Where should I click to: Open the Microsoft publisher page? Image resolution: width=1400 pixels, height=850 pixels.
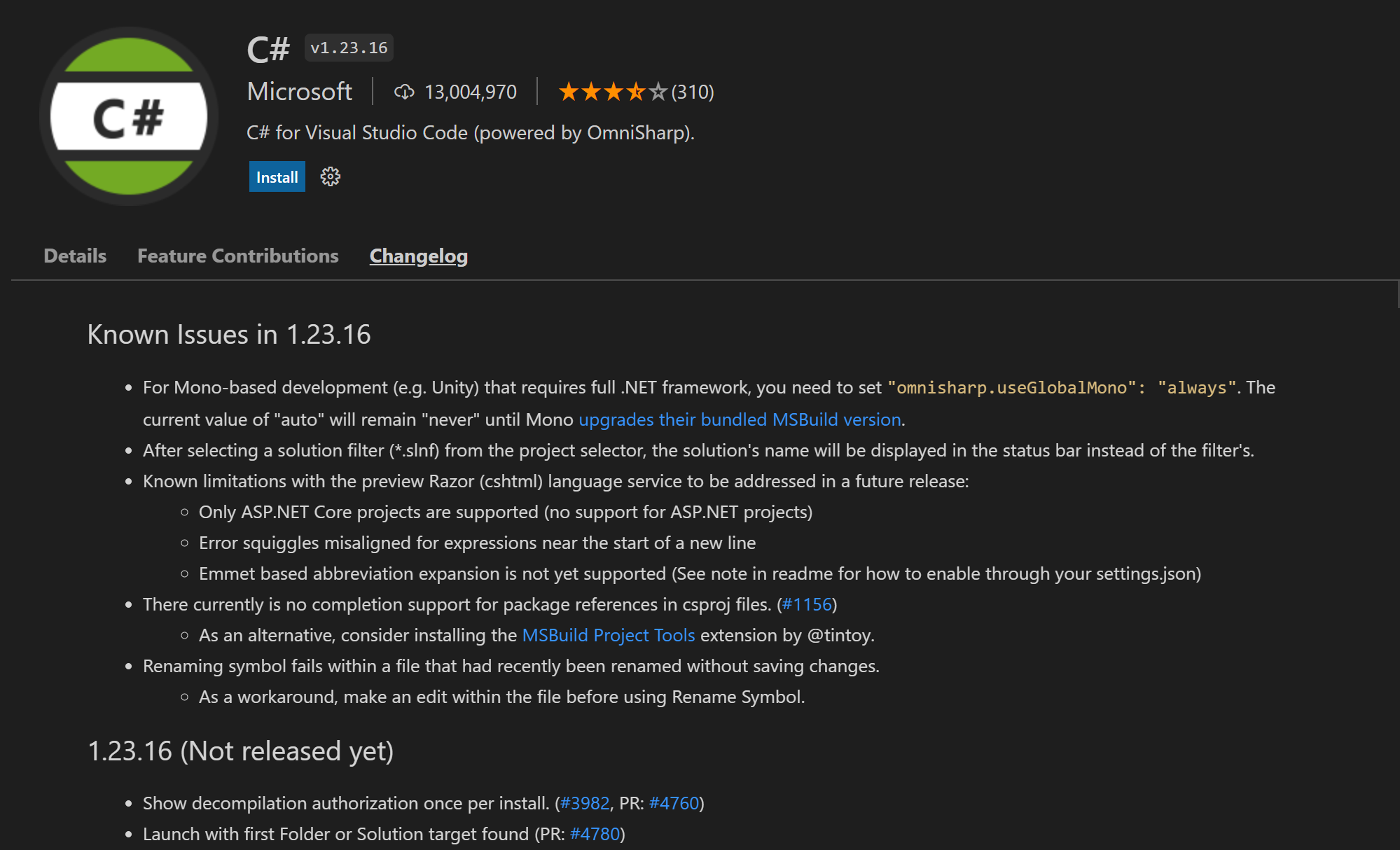click(x=299, y=92)
